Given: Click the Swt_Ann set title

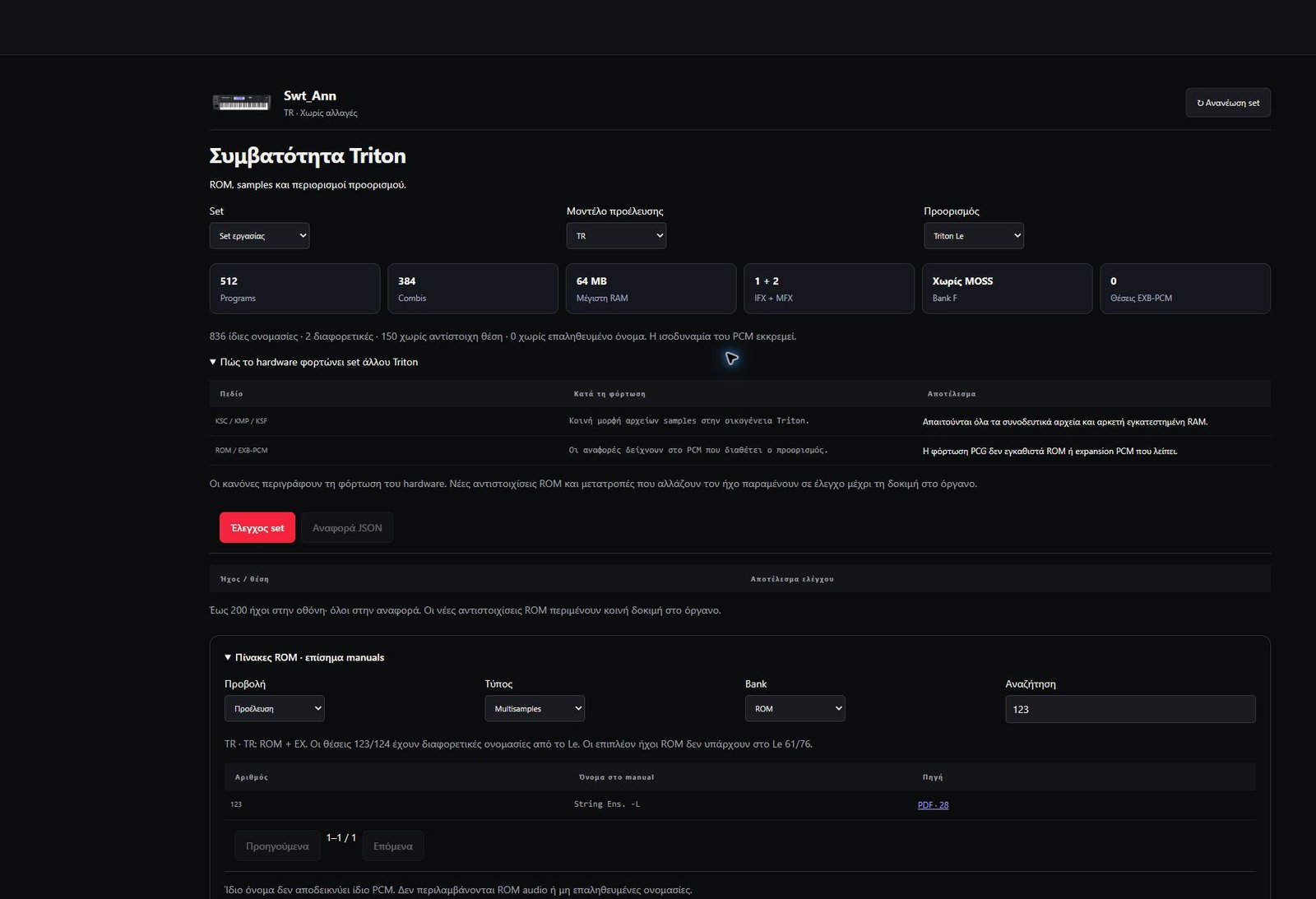Looking at the screenshot, I should [310, 95].
